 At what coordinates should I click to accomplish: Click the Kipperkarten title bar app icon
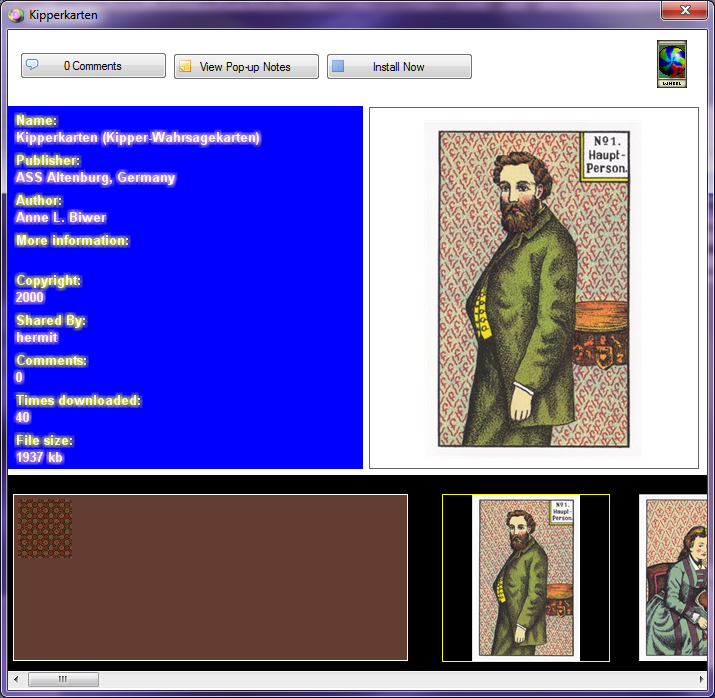pyautogui.click(x=16, y=15)
